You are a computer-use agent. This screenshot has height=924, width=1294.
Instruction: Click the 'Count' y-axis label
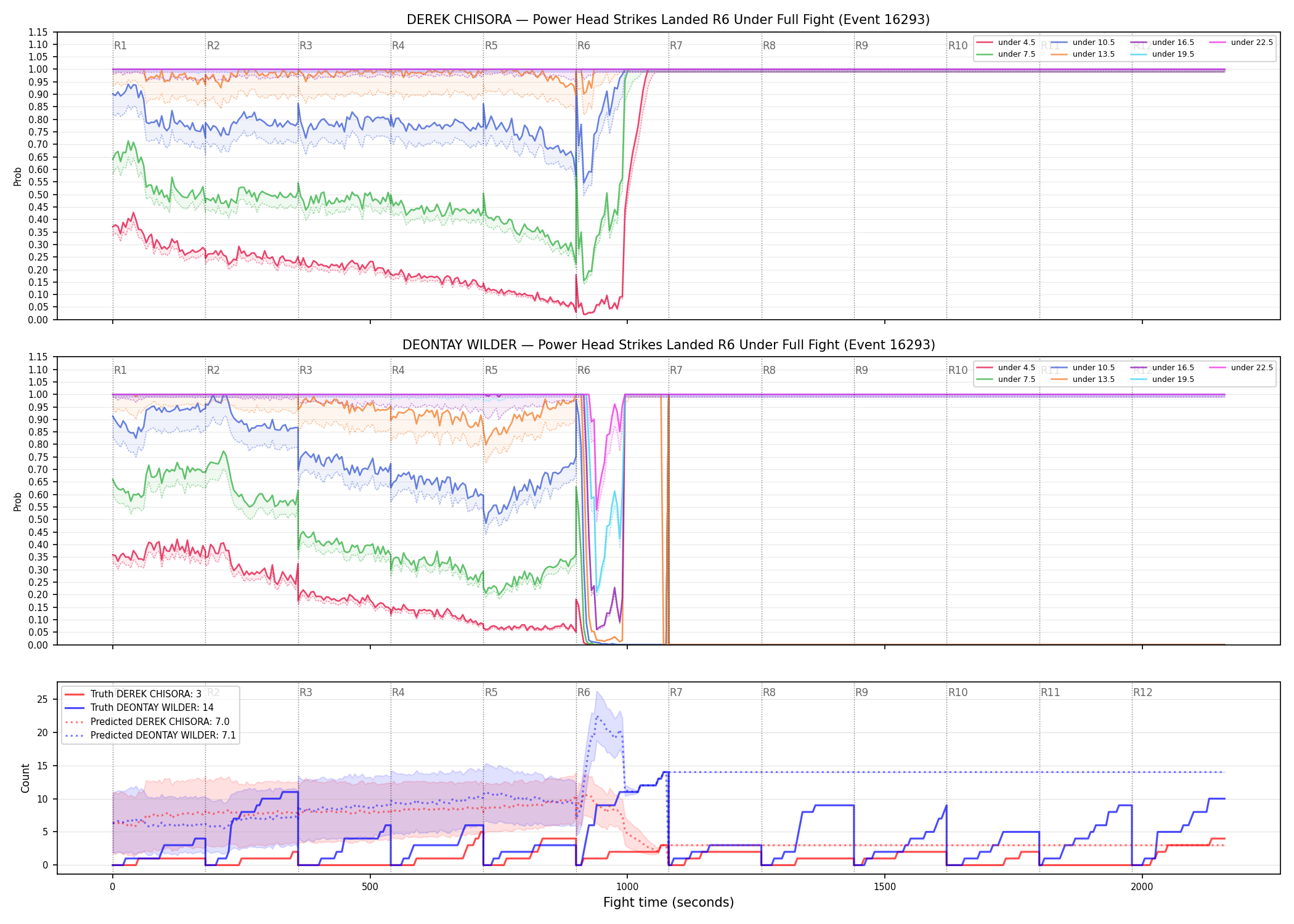coord(25,778)
